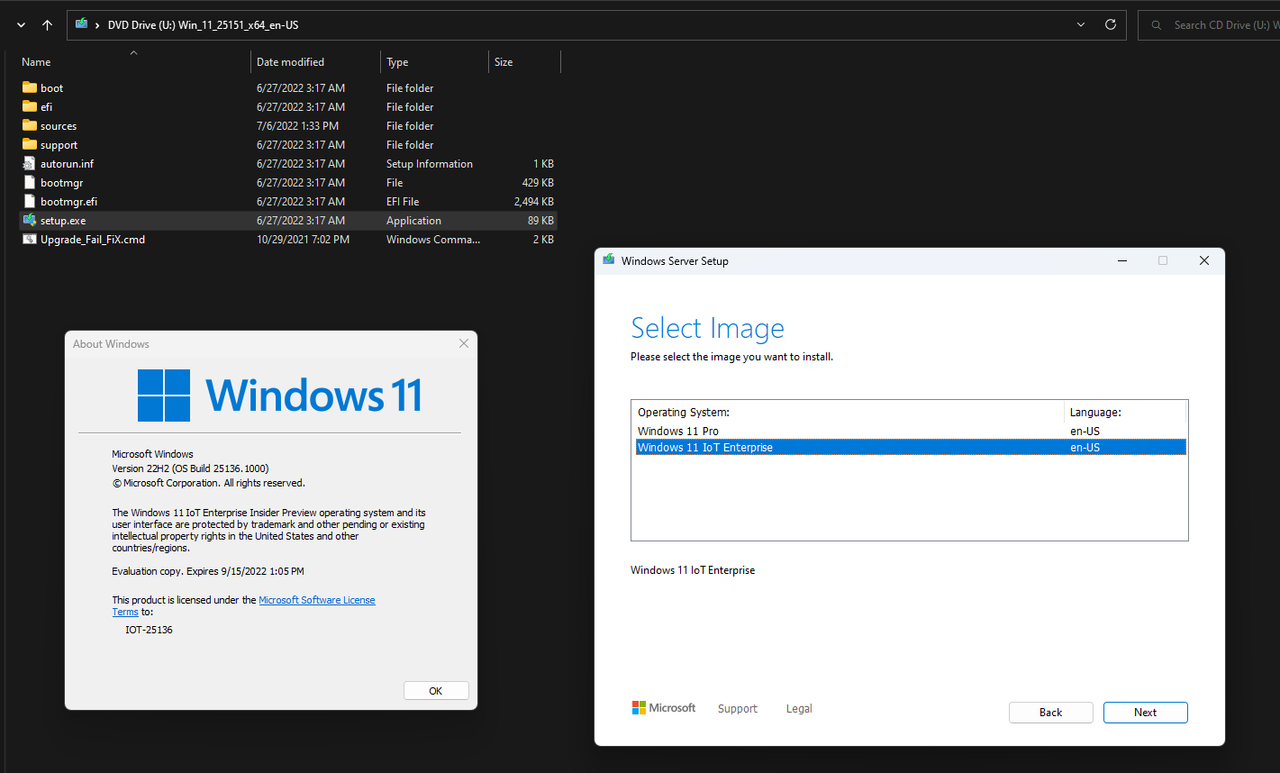This screenshot has height=773, width=1280.
Task: Open the efi folder icon
Action: (x=29, y=107)
